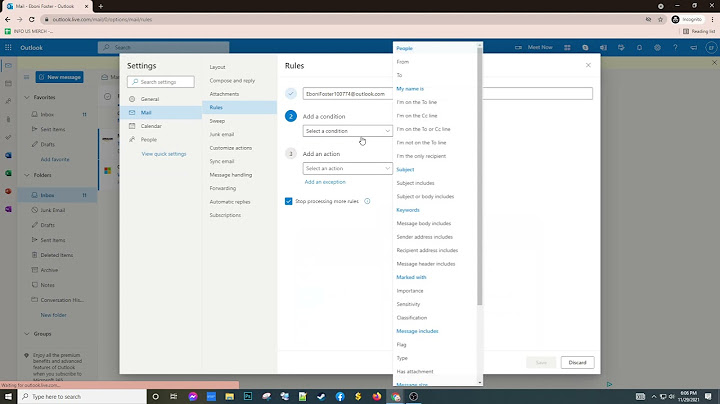Click the Discard button
This screenshot has width=720, height=404.
click(577, 362)
